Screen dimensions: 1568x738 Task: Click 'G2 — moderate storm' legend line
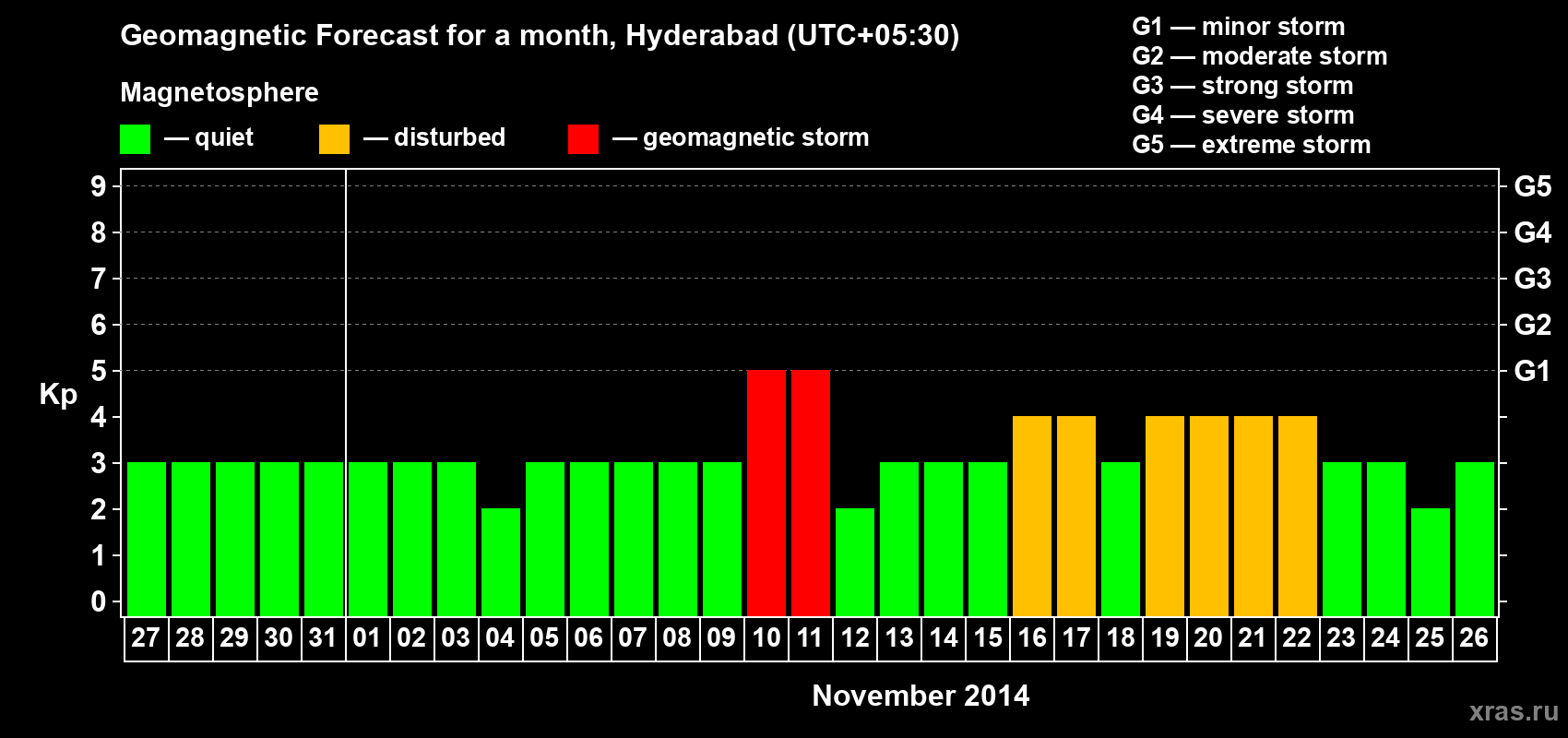1259,56
